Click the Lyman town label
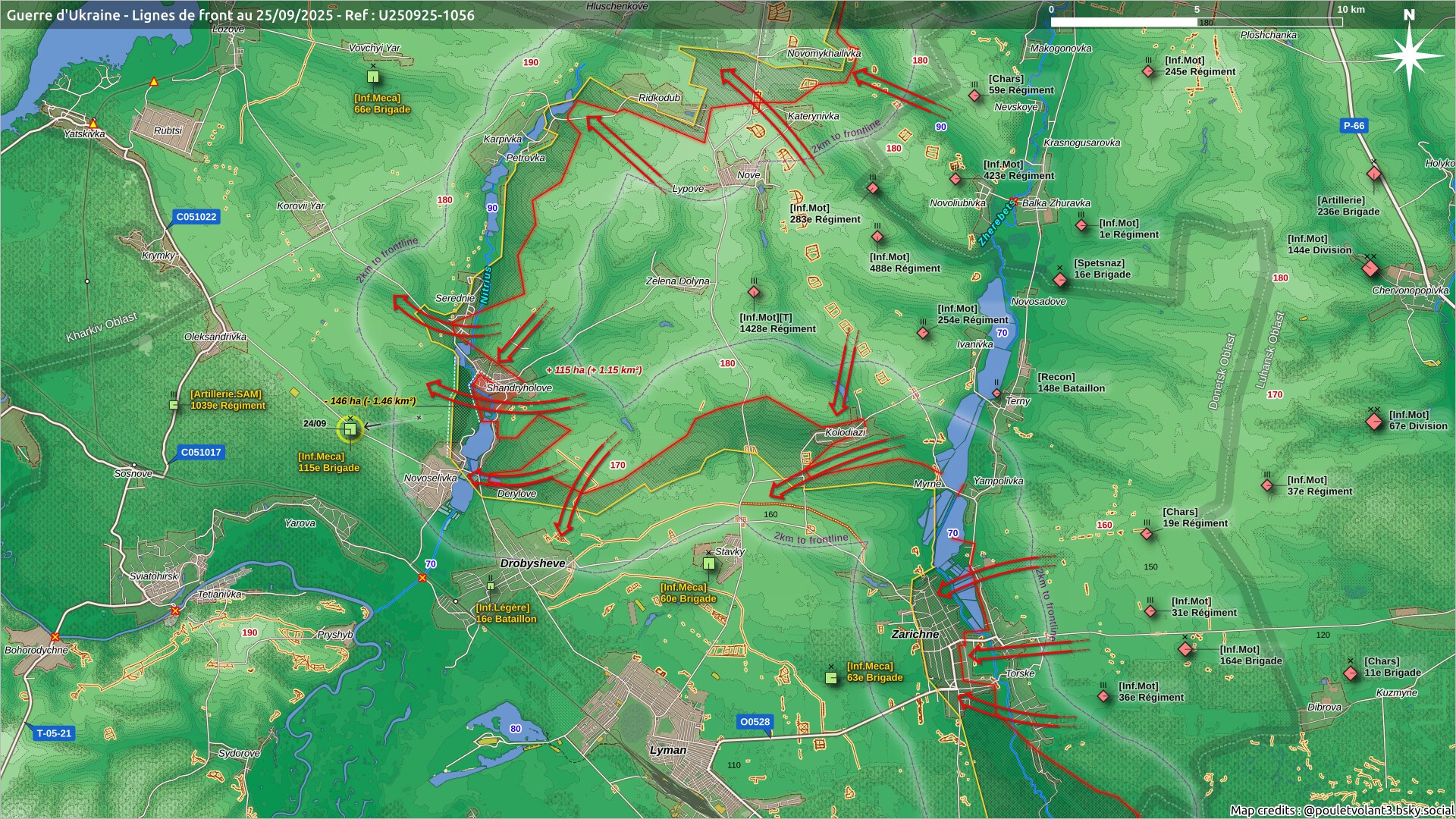This screenshot has width=1456, height=819. click(668, 750)
